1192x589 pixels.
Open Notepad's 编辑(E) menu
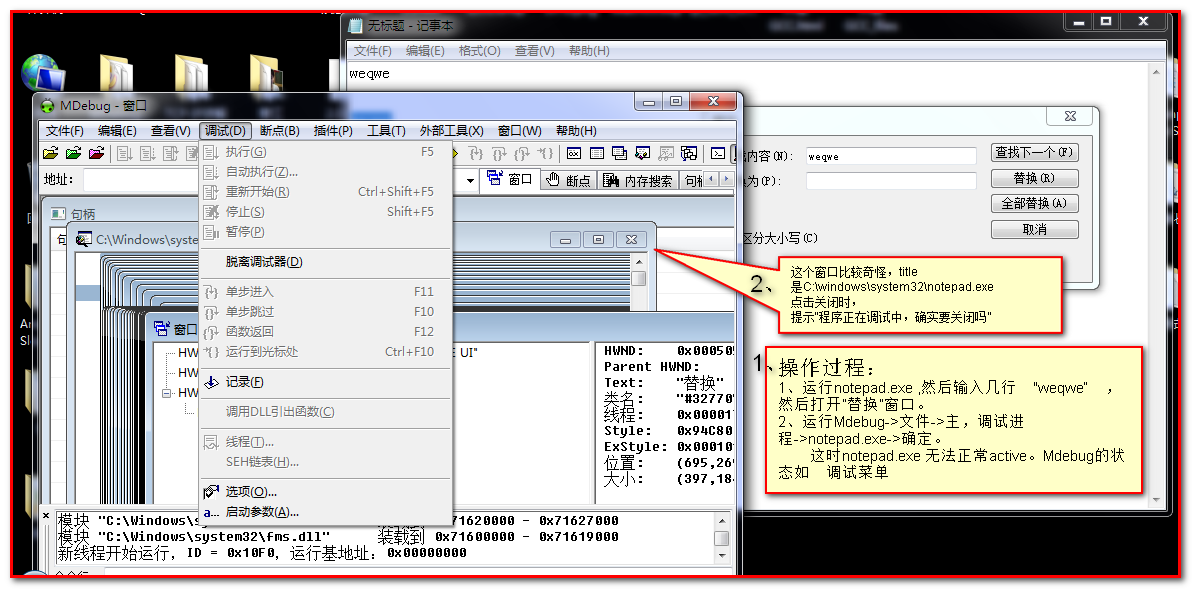(x=425, y=51)
